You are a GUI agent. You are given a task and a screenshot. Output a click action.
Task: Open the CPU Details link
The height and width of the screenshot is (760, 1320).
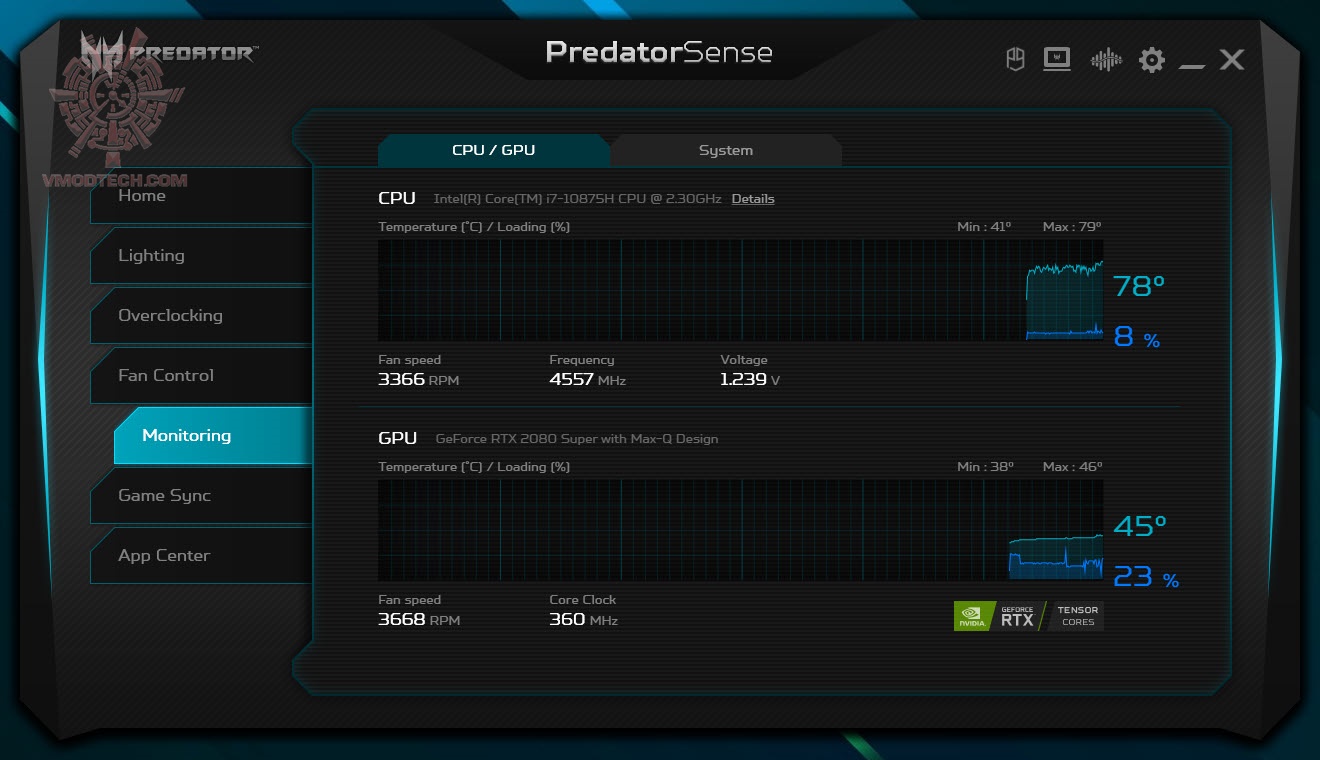point(753,199)
